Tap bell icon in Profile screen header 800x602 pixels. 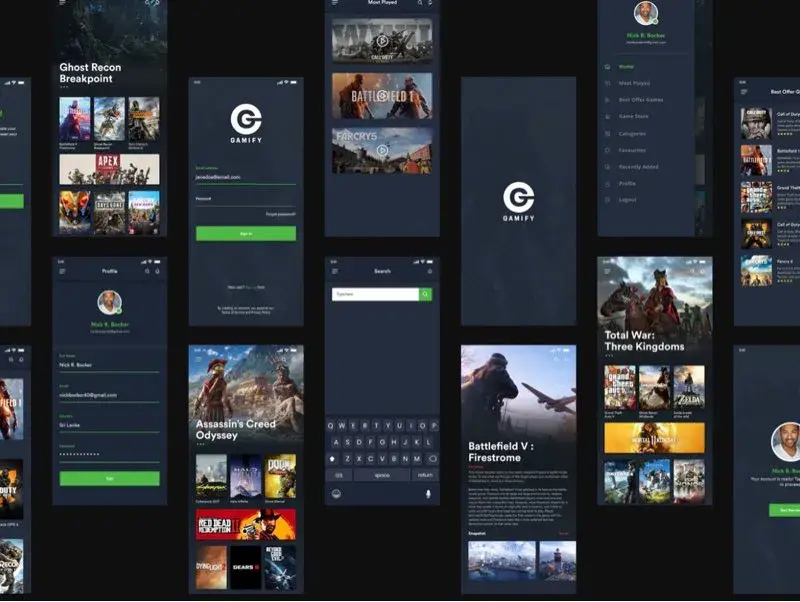[157, 271]
